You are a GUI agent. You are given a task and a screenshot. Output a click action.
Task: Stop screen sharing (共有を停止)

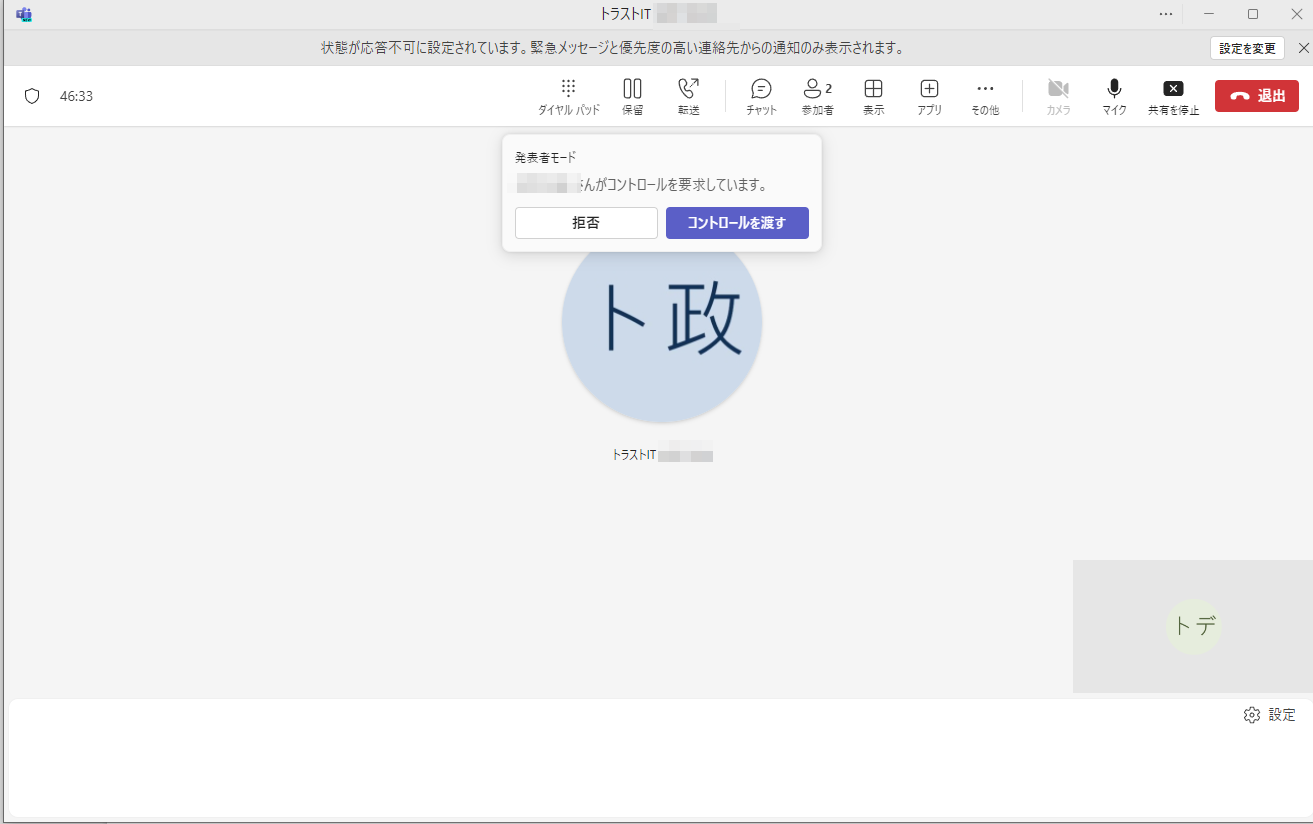[x=1173, y=96]
